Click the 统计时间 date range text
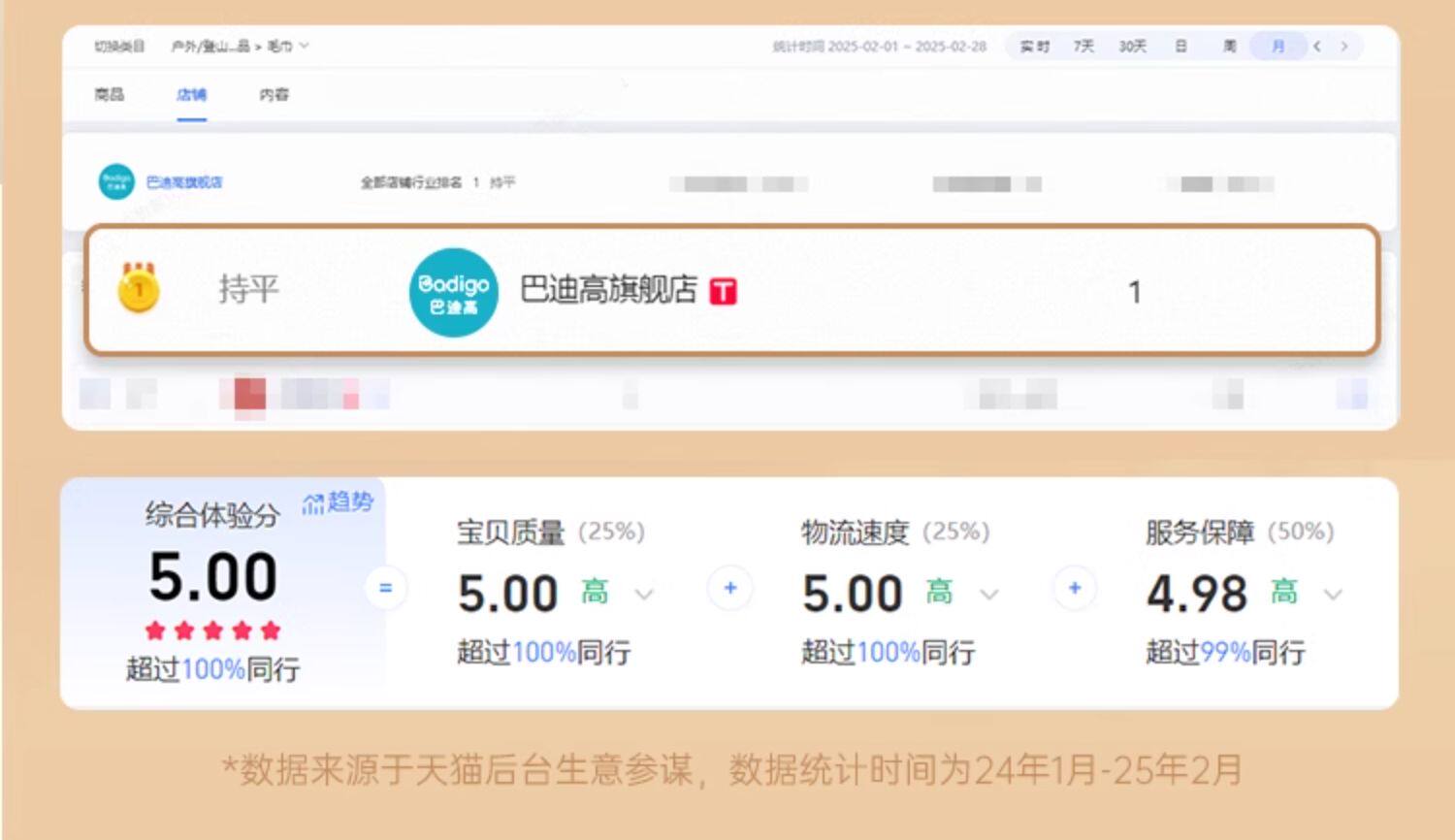Viewport: 1455px width, 840px height. click(x=880, y=46)
